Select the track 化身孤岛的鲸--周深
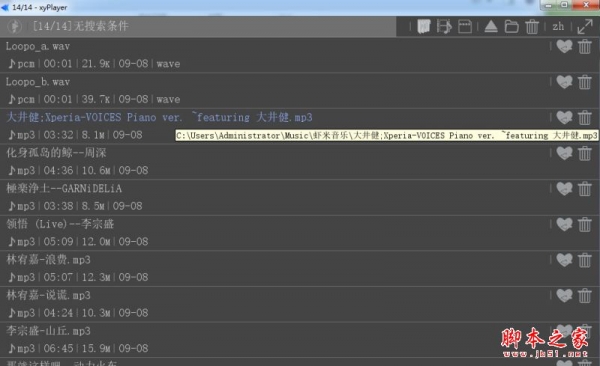Image resolution: width=600 pixels, height=366 pixels. [56, 153]
